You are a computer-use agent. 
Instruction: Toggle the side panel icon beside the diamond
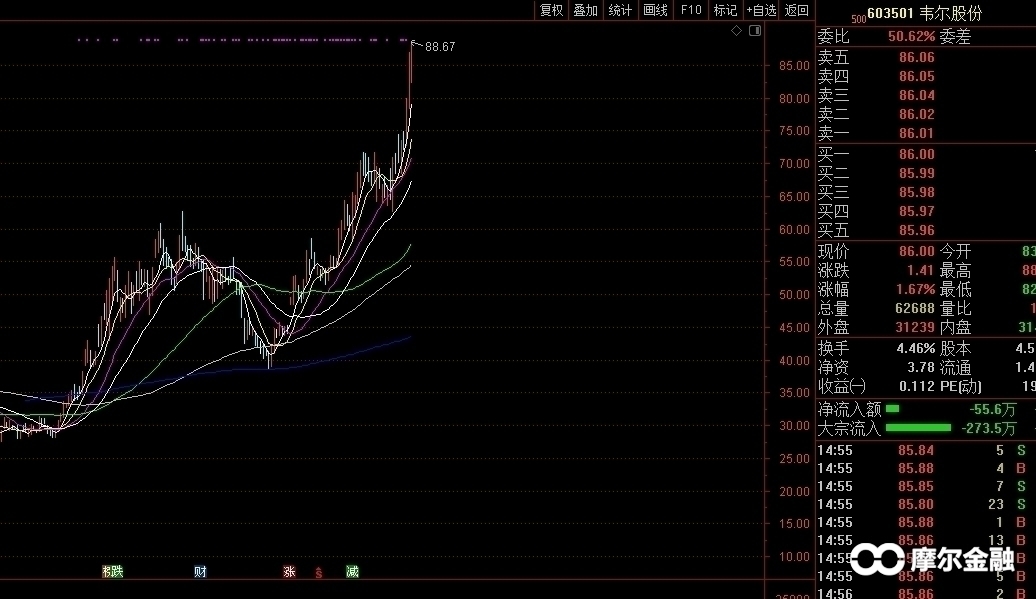[755, 31]
